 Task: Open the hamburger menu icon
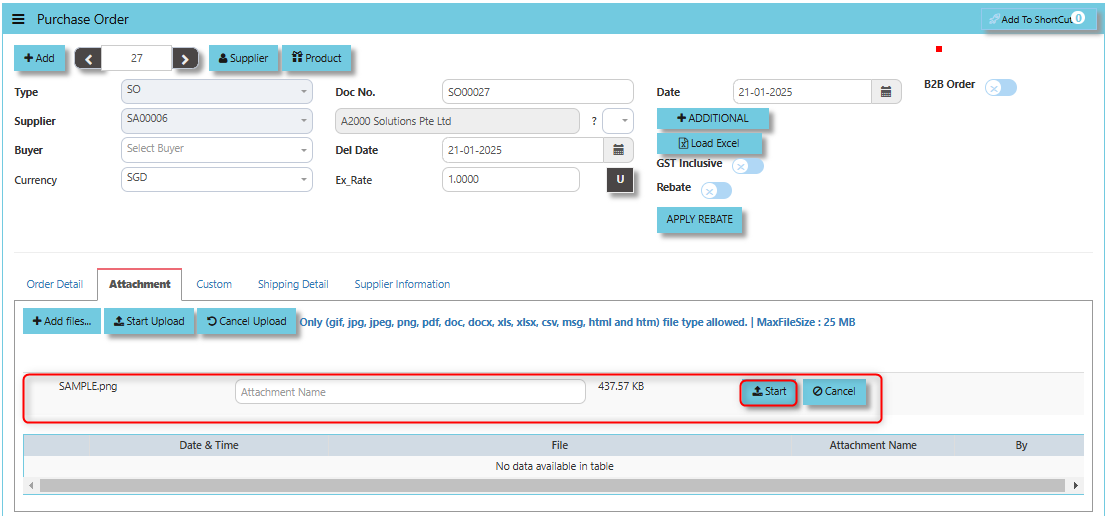(x=18, y=20)
